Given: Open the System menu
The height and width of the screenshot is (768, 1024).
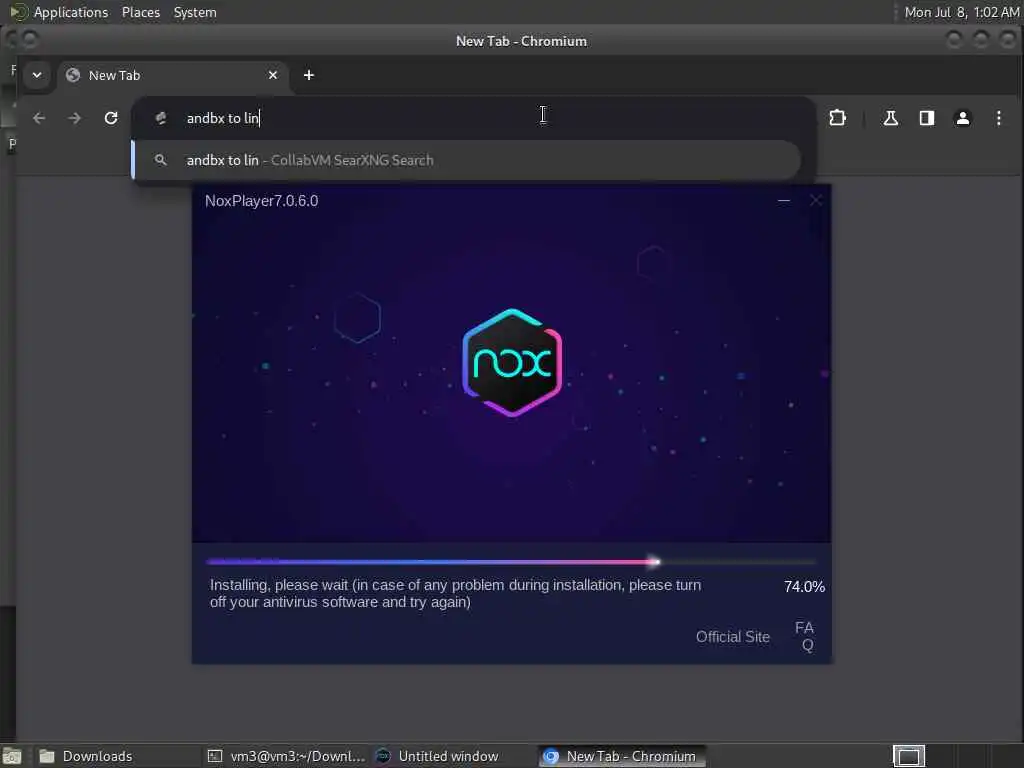Looking at the screenshot, I should pyautogui.click(x=195, y=12).
